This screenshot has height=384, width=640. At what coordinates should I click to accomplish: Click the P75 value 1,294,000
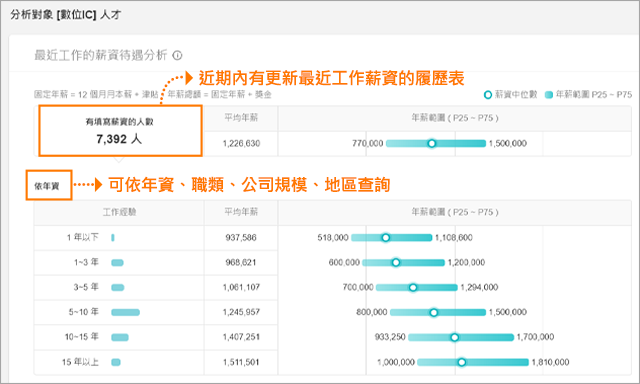point(479,287)
